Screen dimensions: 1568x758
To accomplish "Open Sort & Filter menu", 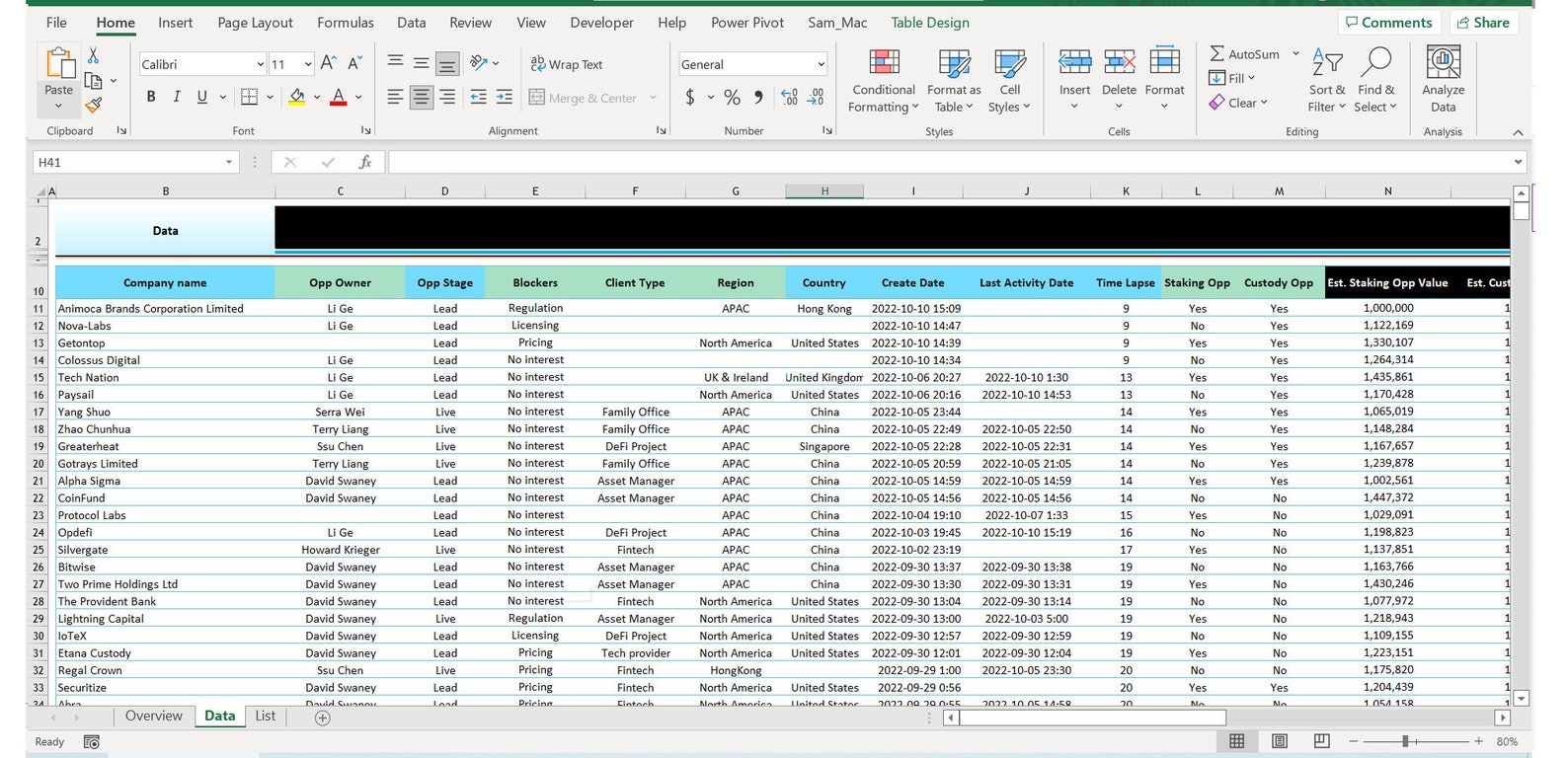I will (1327, 79).
